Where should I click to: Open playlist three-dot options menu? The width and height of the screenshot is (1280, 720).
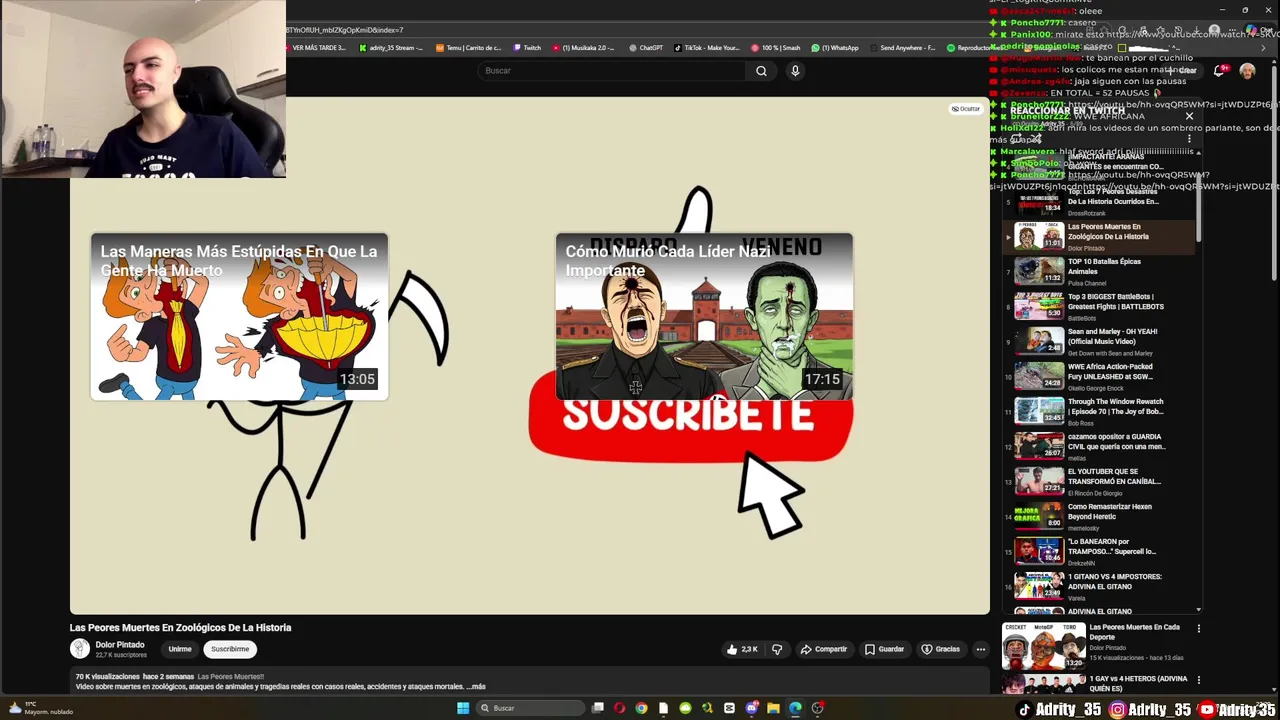click(x=1189, y=139)
